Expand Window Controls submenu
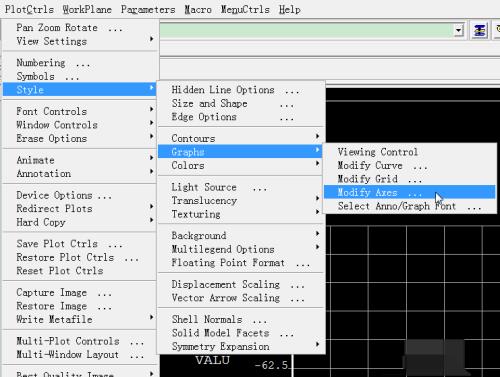 coord(79,125)
